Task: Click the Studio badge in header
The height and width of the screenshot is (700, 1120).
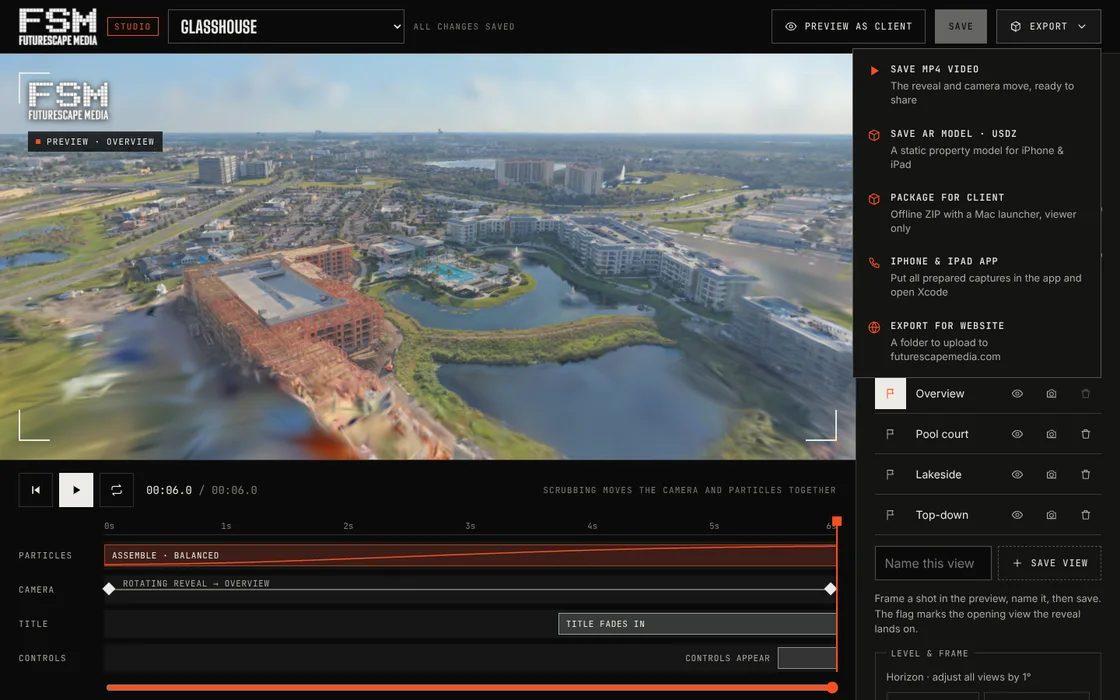Action: point(133,26)
